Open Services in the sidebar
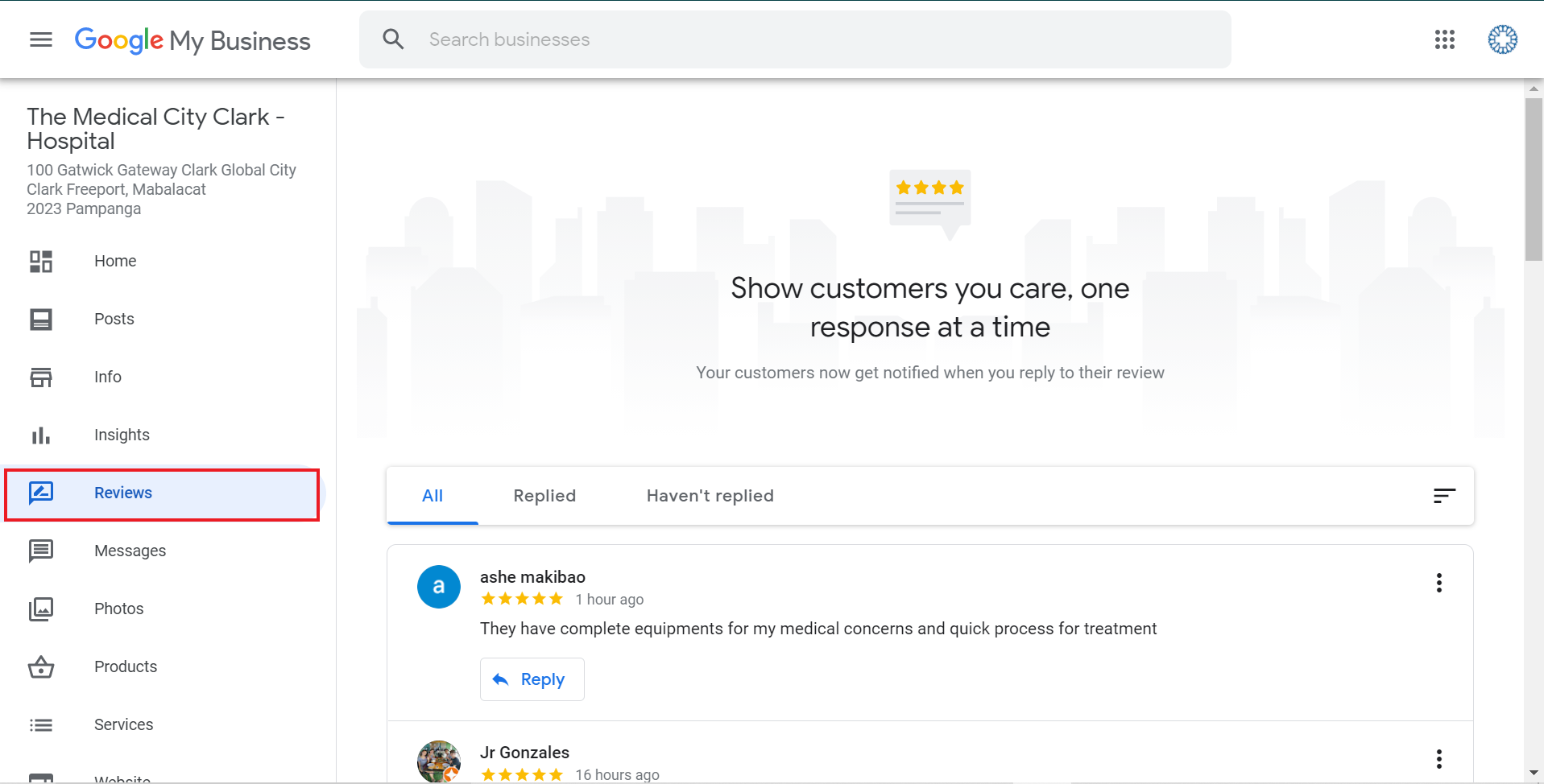 pyautogui.click(x=123, y=724)
